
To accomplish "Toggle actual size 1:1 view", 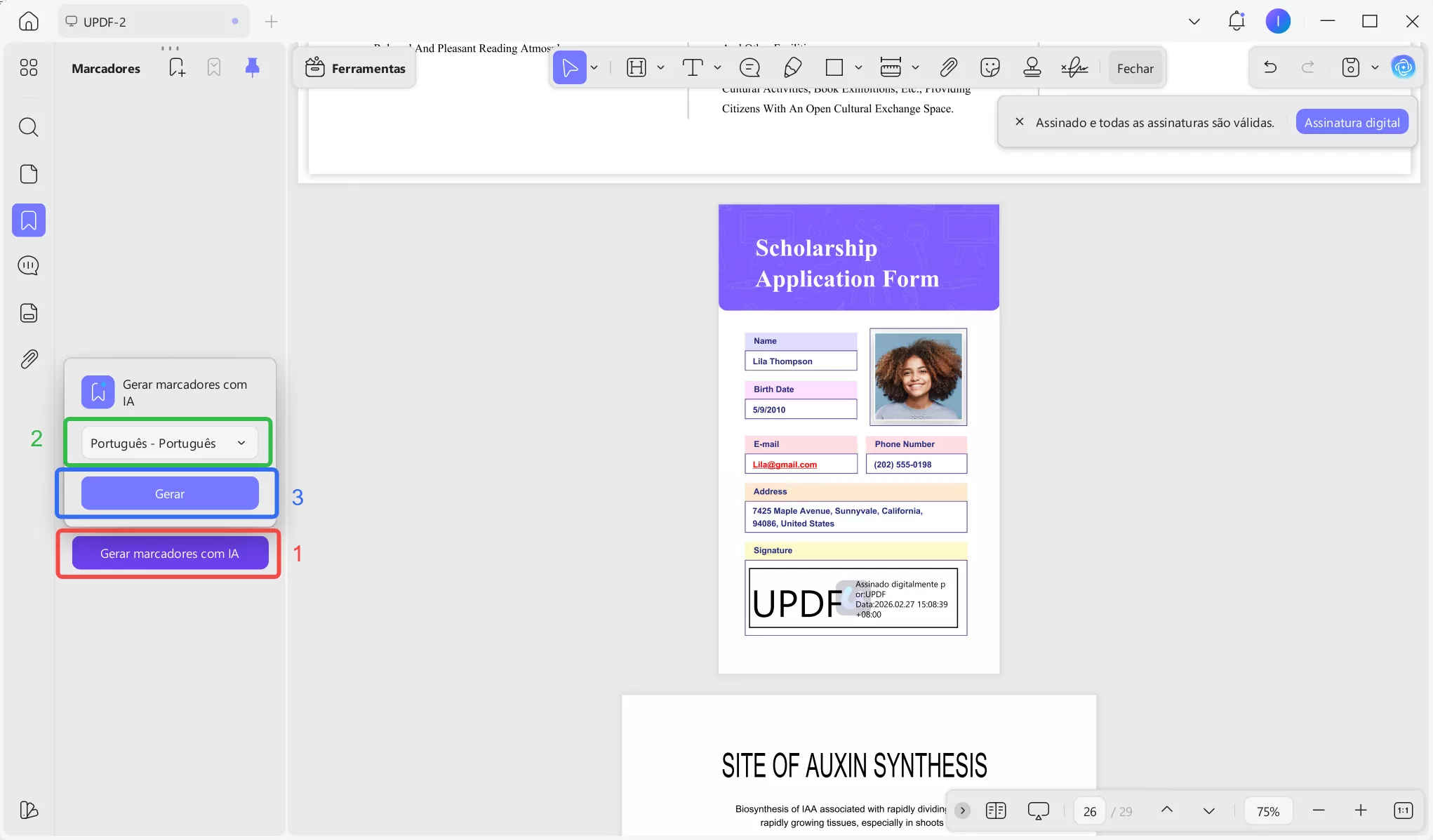I will tap(1402, 811).
